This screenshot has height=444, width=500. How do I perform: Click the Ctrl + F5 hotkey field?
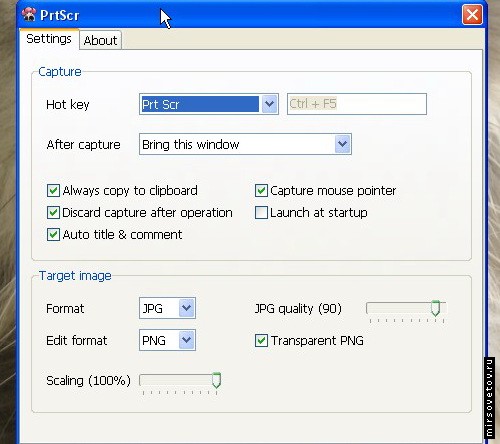pos(357,104)
